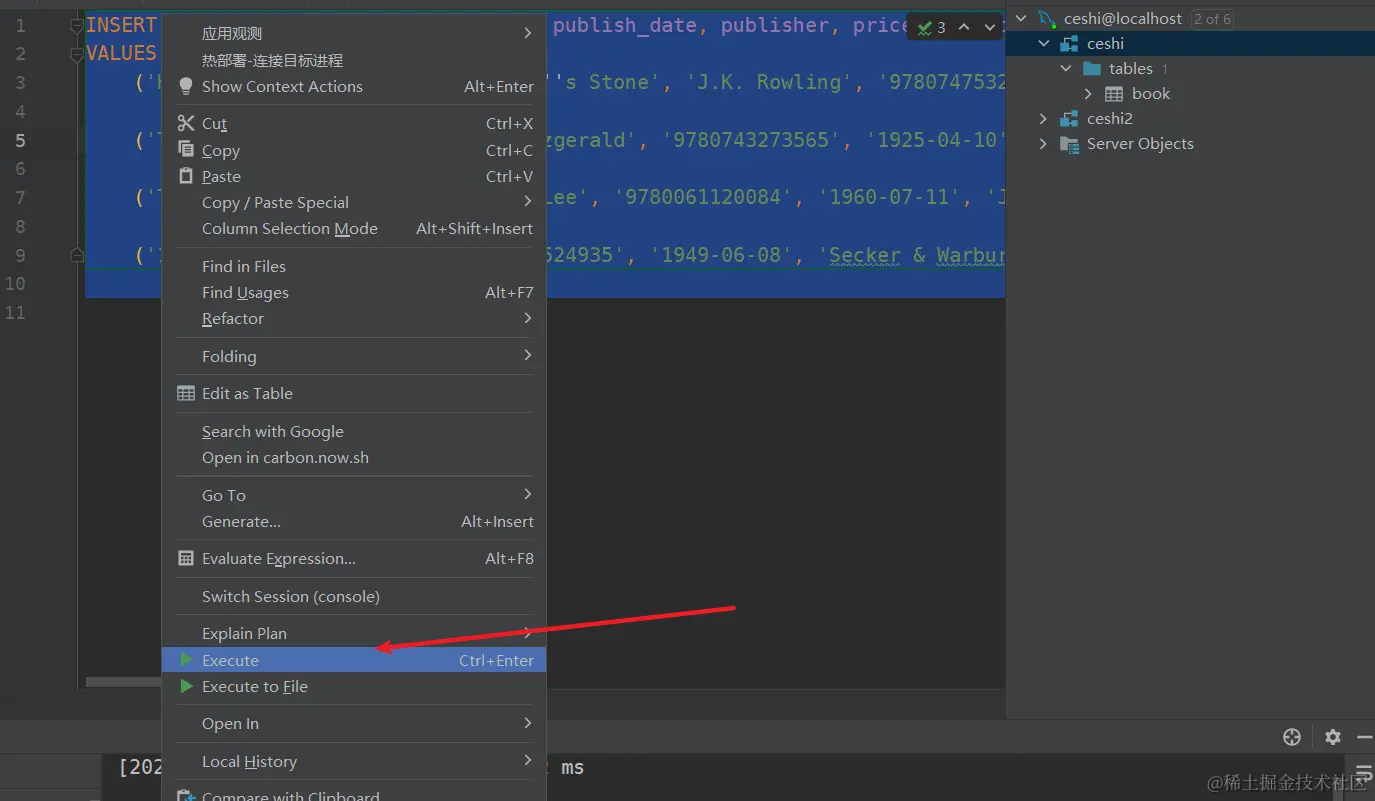Open the 应用观测 submenu
Image resolution: width=1375 pixels, height=801 pixels.
(x=354, y=34)
